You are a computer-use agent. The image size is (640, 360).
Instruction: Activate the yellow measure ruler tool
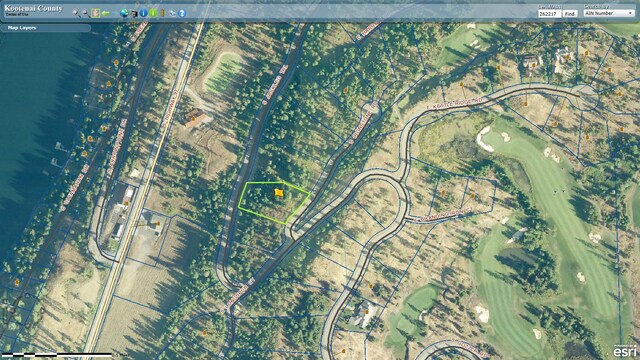[x=162, y=13]
